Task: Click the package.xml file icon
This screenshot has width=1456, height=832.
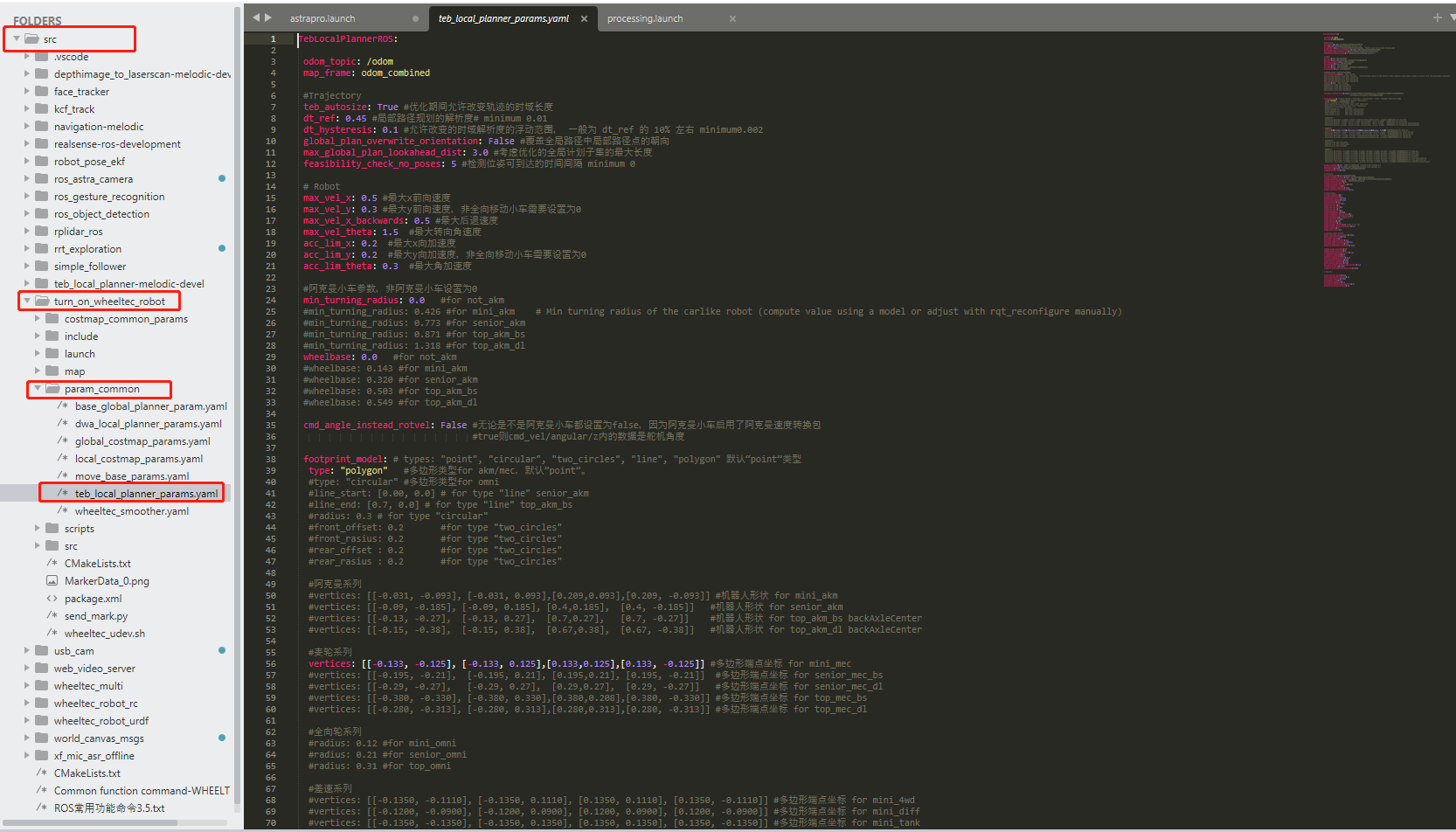Action: point(52,599)
